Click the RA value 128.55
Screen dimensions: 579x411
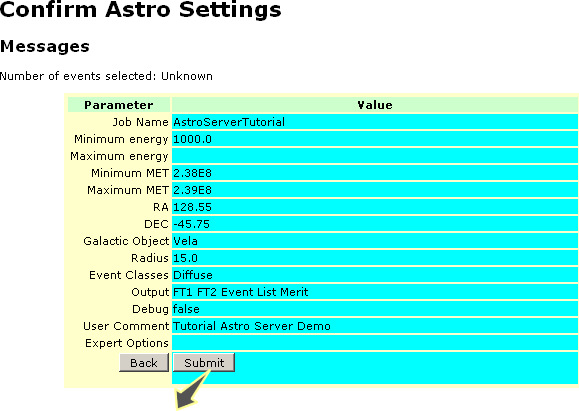coord(192,207)
